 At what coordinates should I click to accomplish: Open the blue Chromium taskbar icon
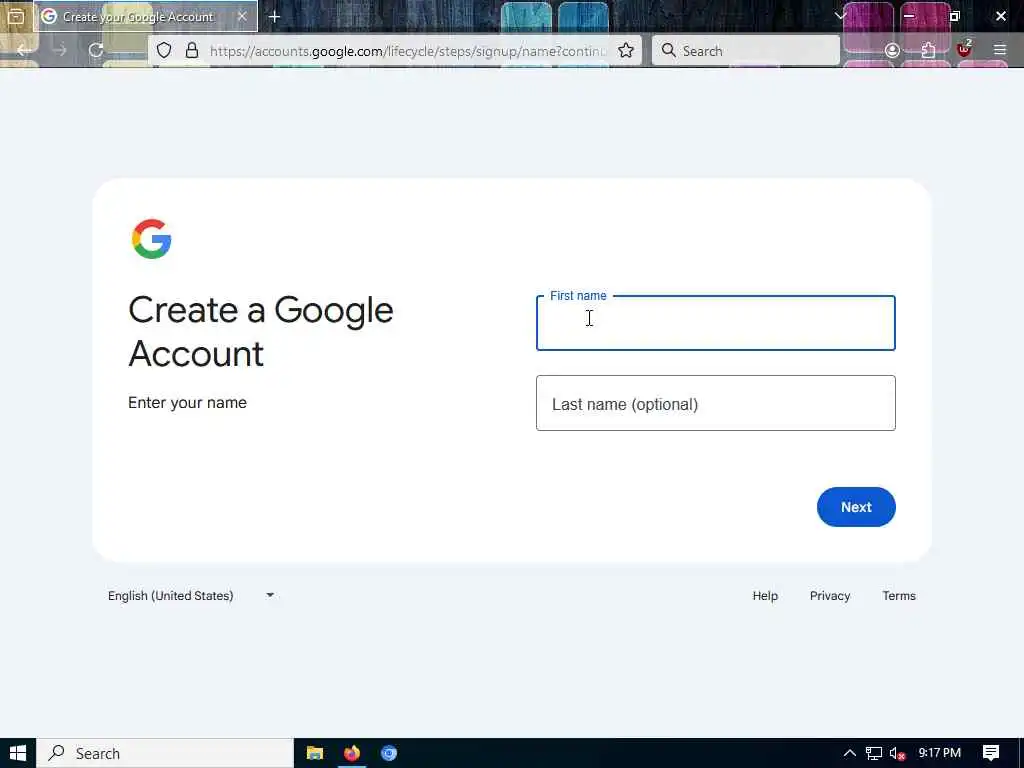[389, 753]
